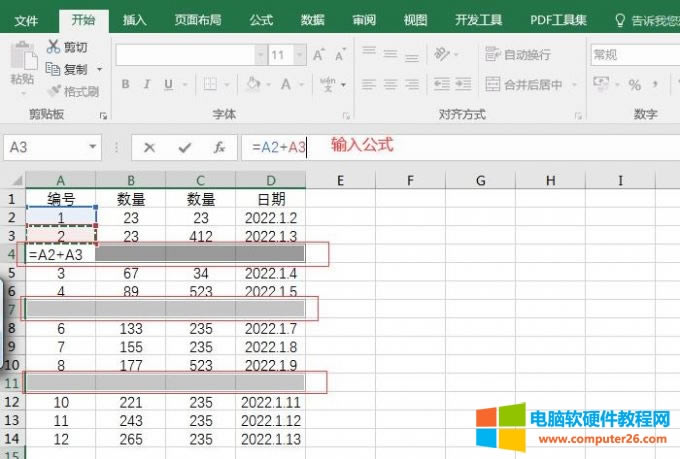Click the phonetic guide wén icon

click(x=328, y=84)
